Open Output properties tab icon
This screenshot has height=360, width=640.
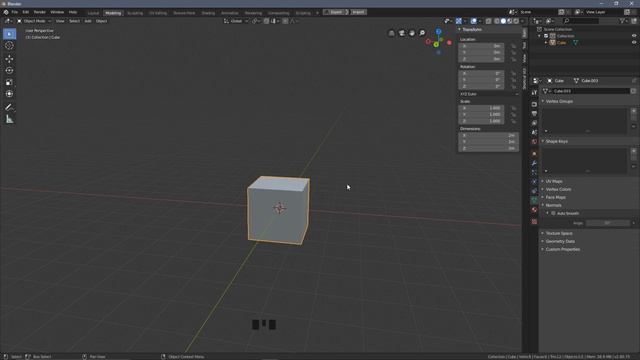534,113
